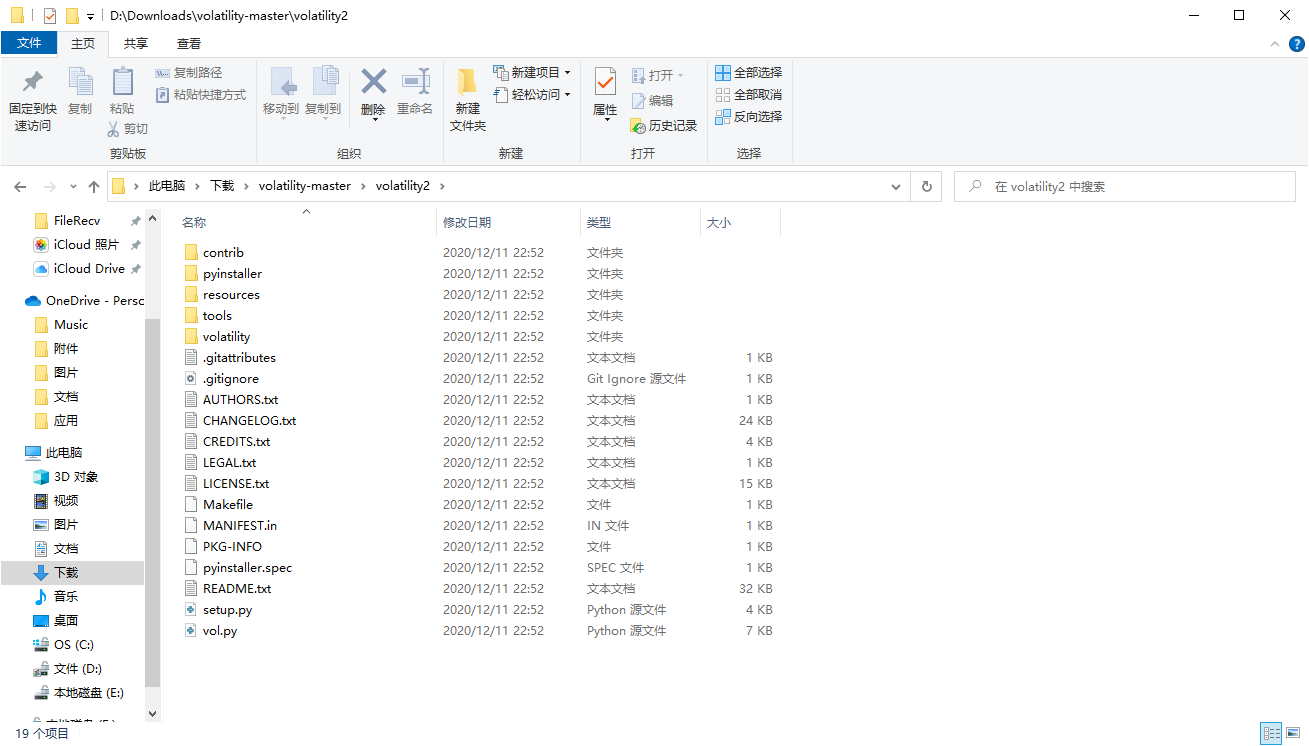
Task: Click the Back navigation arrow
Action: pyautogui.click(x=19, y=187)
